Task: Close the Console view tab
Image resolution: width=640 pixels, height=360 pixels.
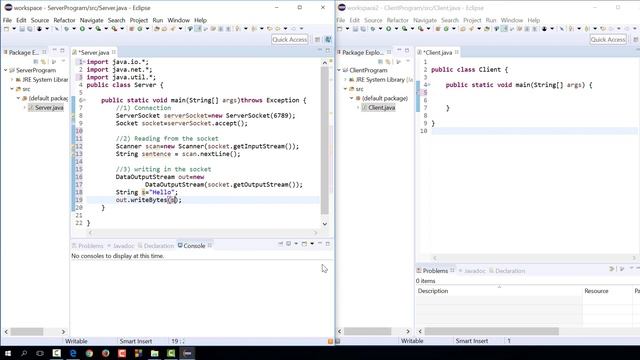Action: [210, 245]
